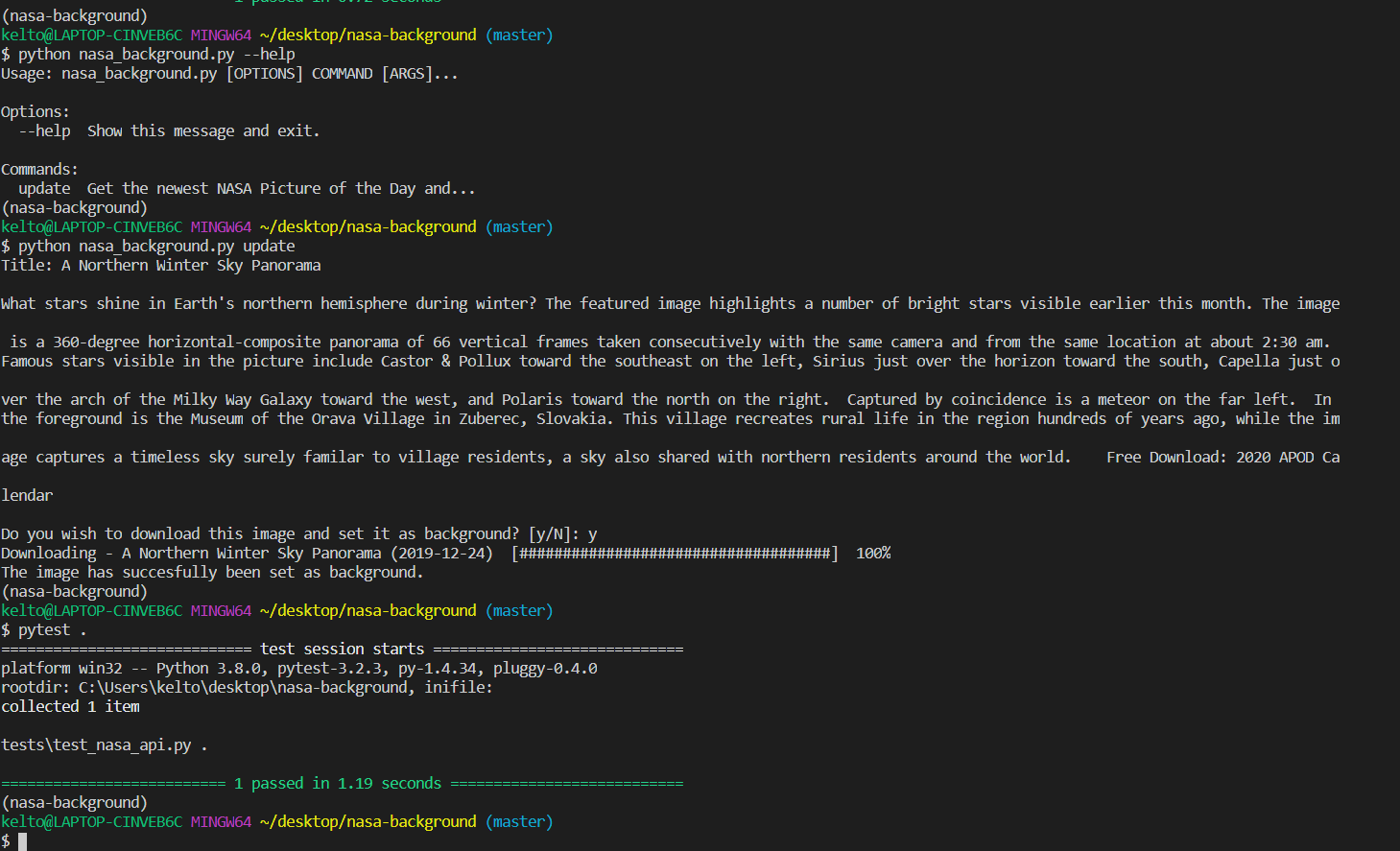
Task: Click the 'Commands:' heading
Action: tap(39, 170)
